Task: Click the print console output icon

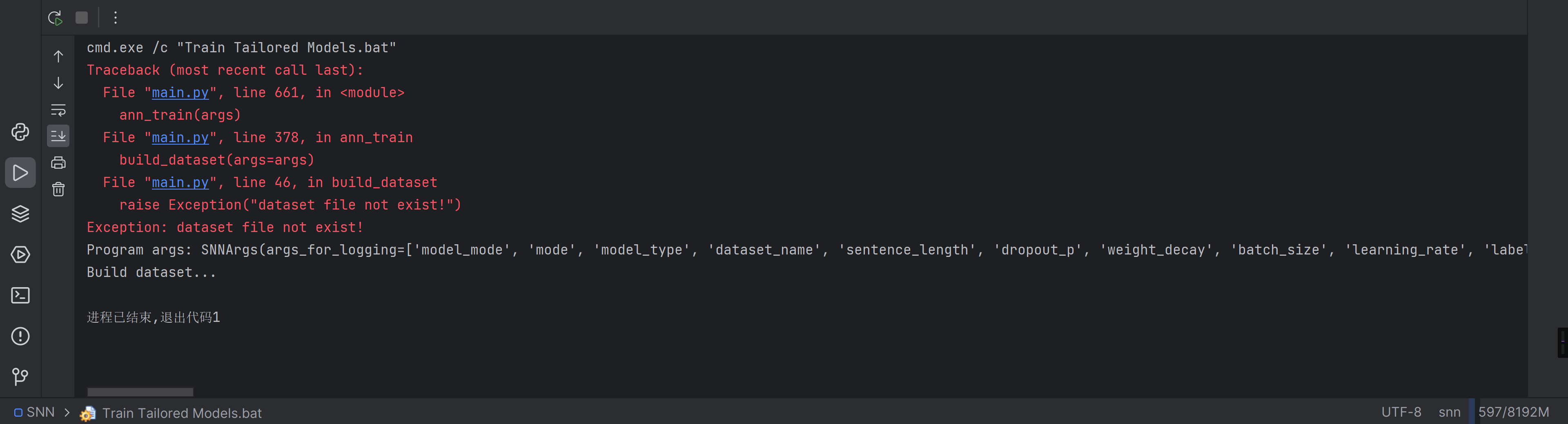Action: (58, 163)
